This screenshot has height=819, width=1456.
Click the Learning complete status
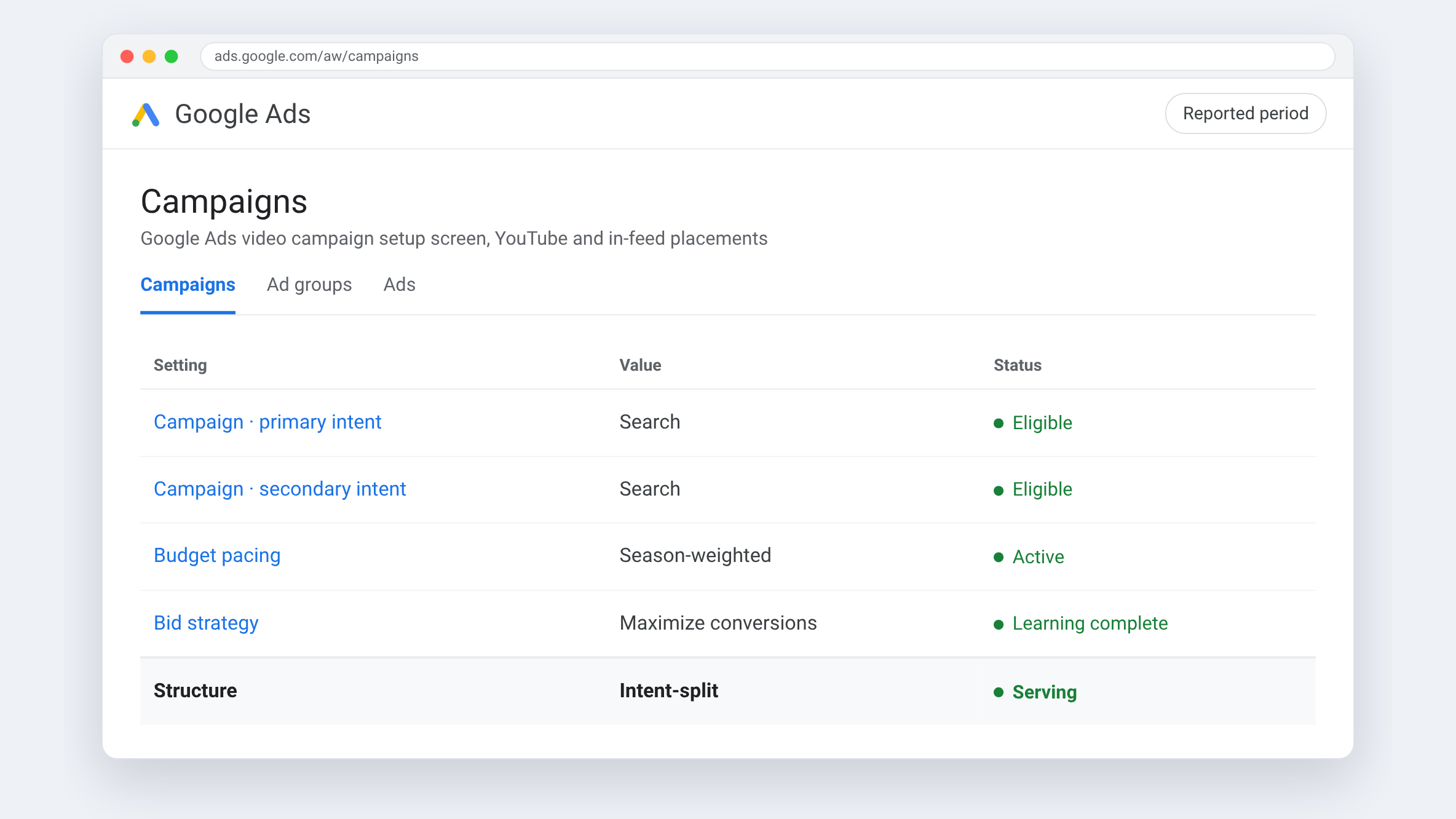(x=1080, y=624)
